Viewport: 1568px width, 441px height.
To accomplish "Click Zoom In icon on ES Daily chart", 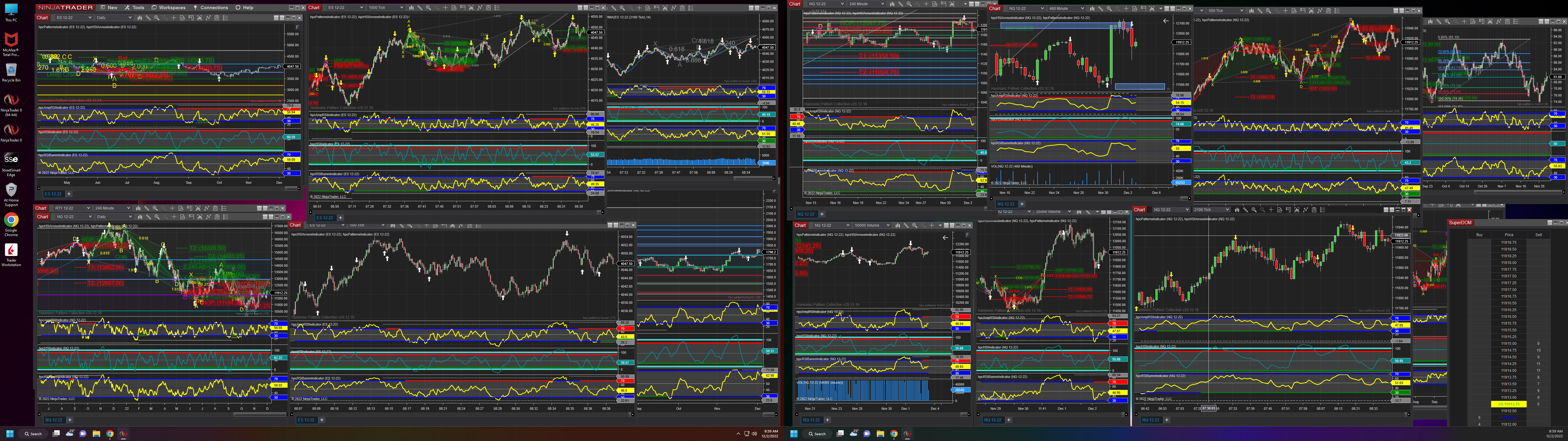I will click(x=156, y=18).
